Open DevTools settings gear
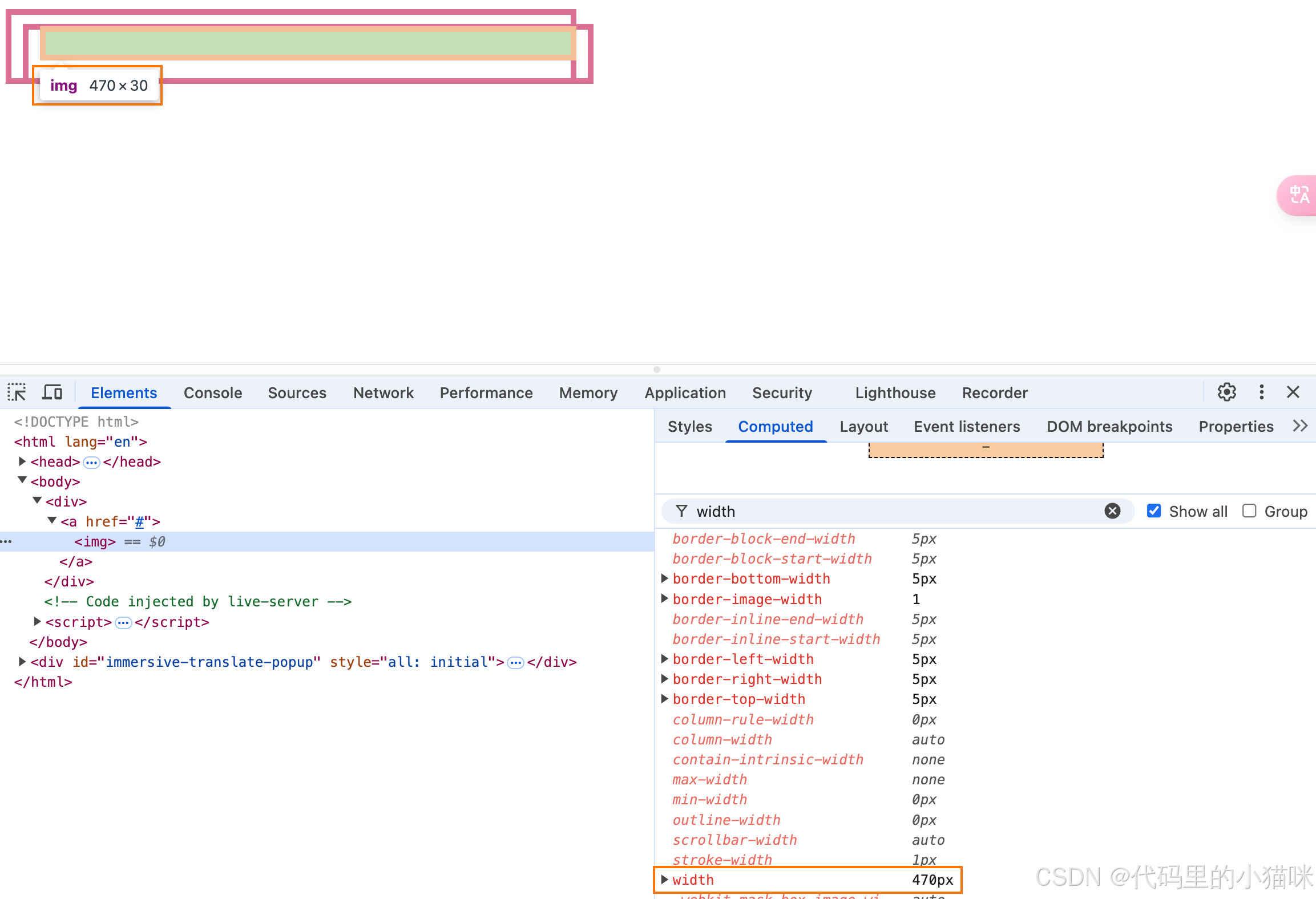Viewport: 1316px width, 899px height. click(x=1226, y=392)
